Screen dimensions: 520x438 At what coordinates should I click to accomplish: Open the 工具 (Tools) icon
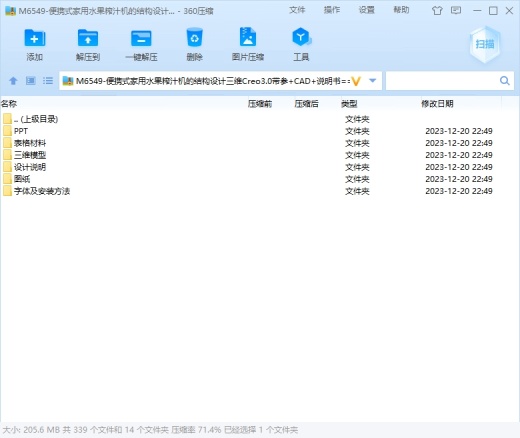point(301,37)
